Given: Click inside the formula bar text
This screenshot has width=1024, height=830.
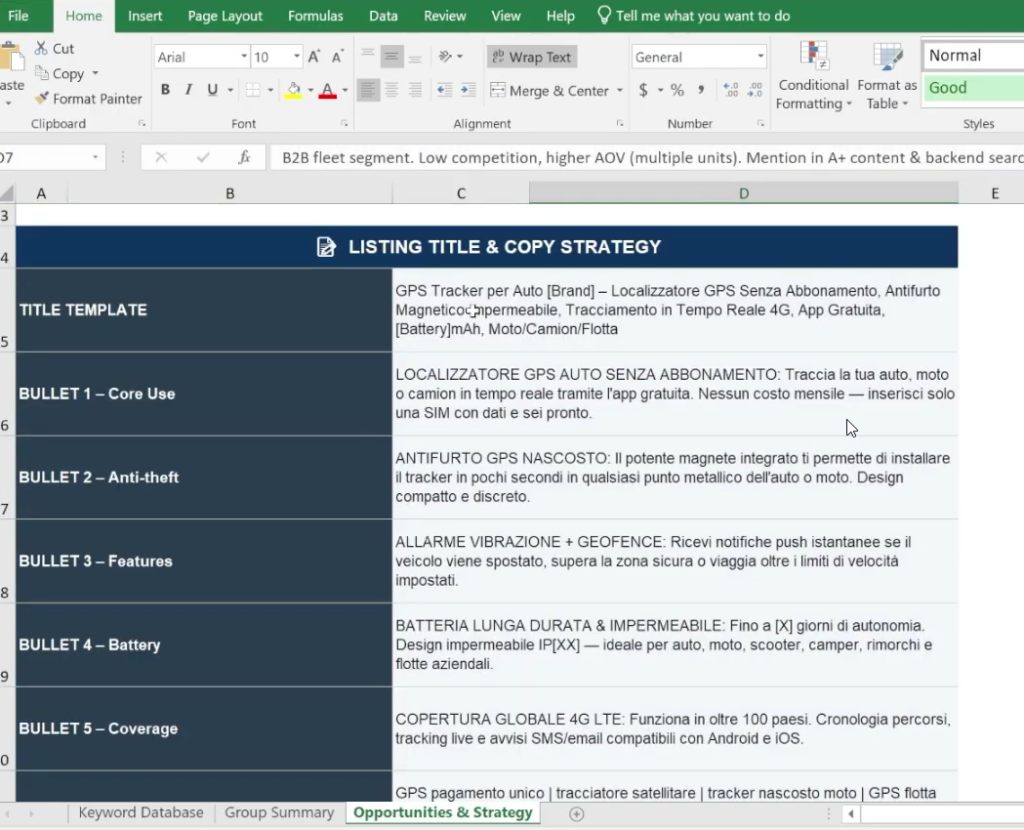Looking at the screenshot, I should 647,157.
